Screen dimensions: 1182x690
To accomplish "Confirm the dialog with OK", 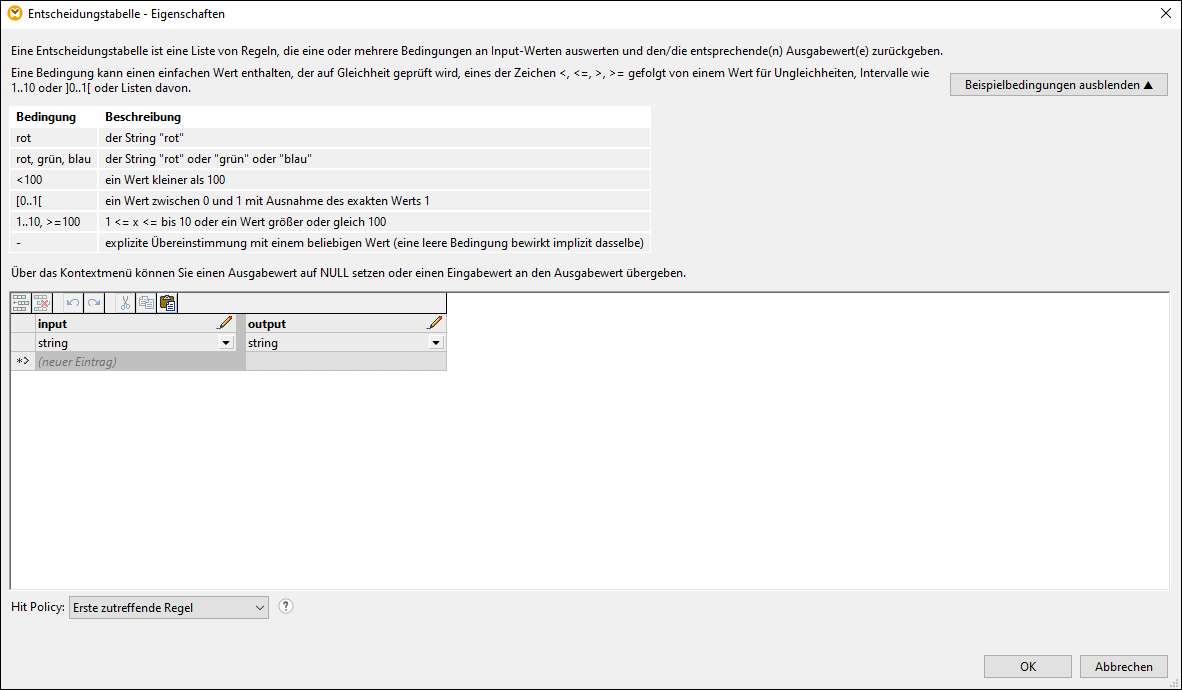I will tap(1027, 667).
